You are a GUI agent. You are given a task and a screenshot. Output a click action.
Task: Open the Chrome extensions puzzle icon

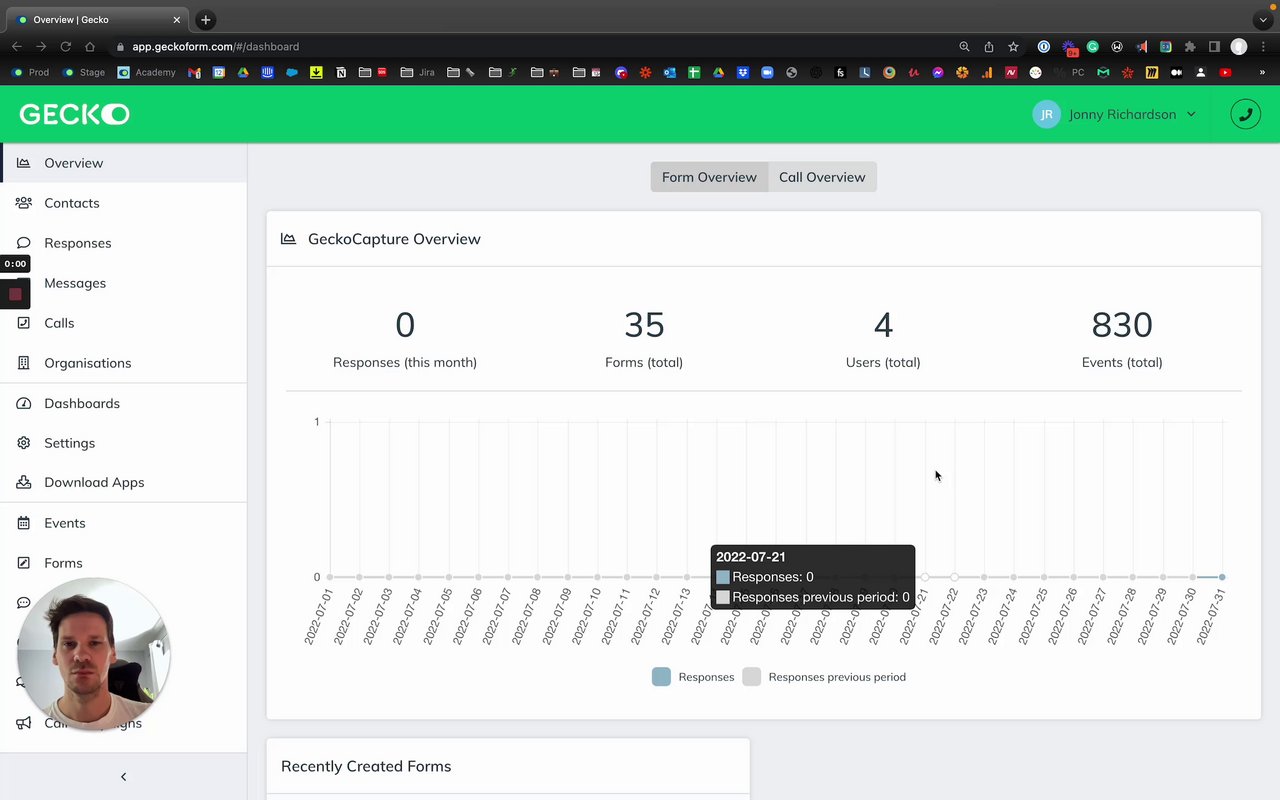tap(1190, 47)
